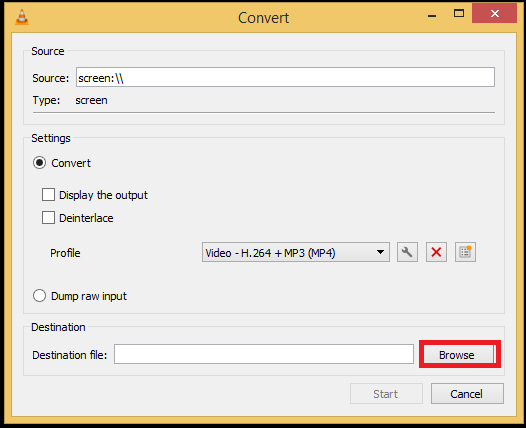
Task: Tick the Deinterlace checkbox
Action: [48, 218]
